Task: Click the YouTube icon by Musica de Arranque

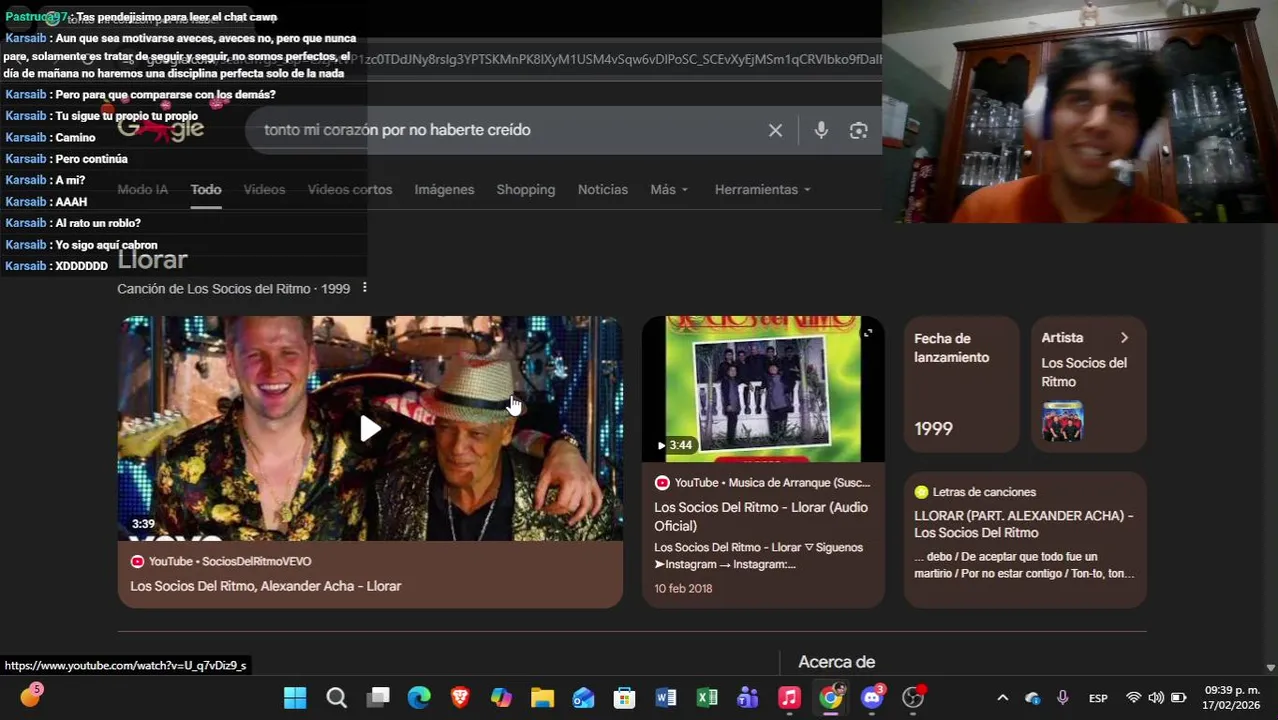Action: pos(661,483)
